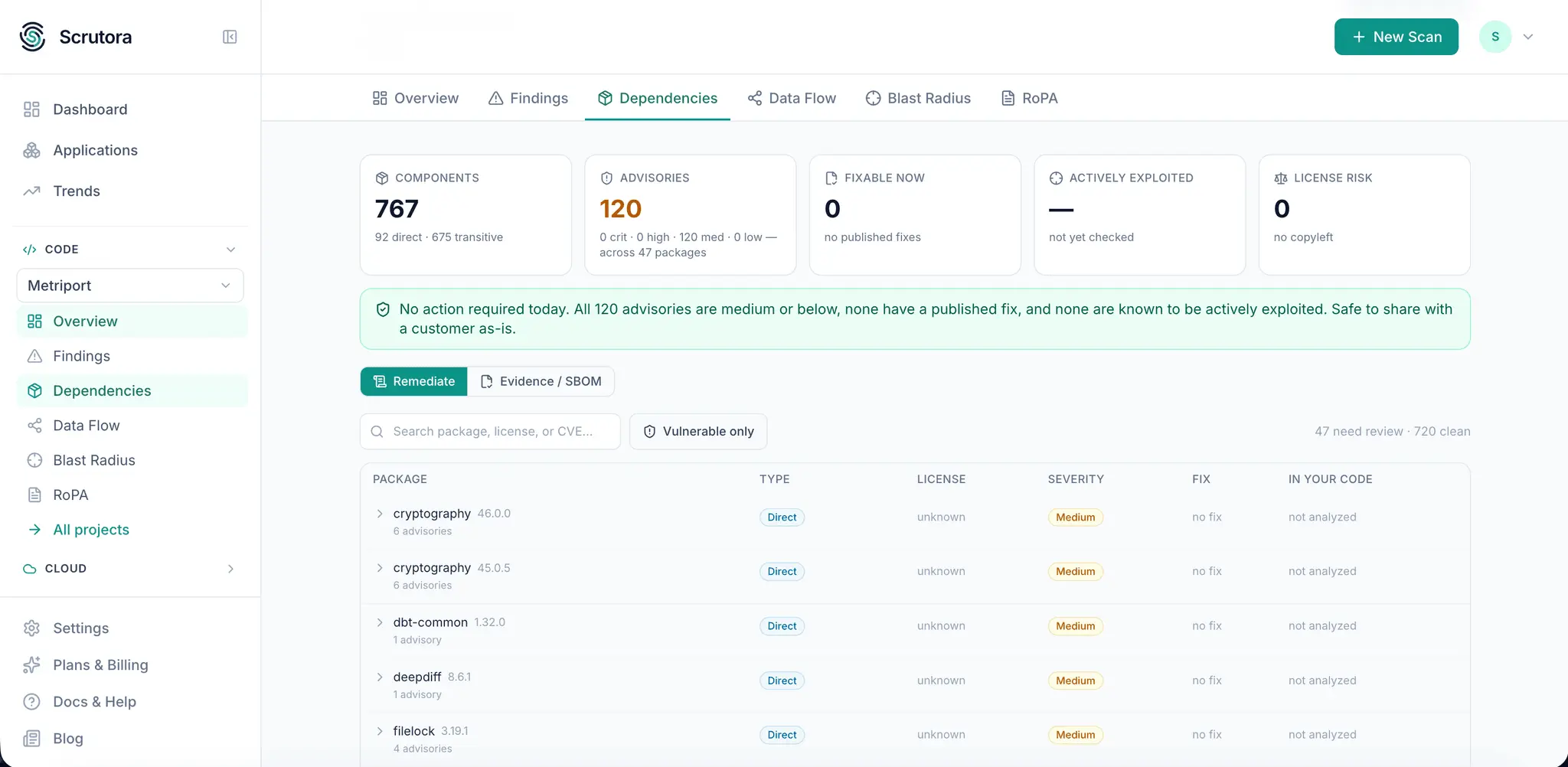Click the PACKAGE column header
The width and height of the screenshot is (1568, 767).
(400, 479)
